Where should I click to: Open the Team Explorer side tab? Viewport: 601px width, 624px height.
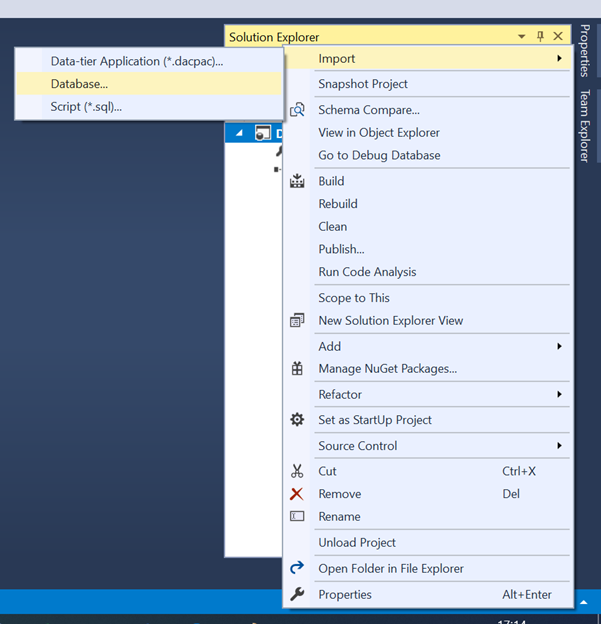(x=585, y=125)
